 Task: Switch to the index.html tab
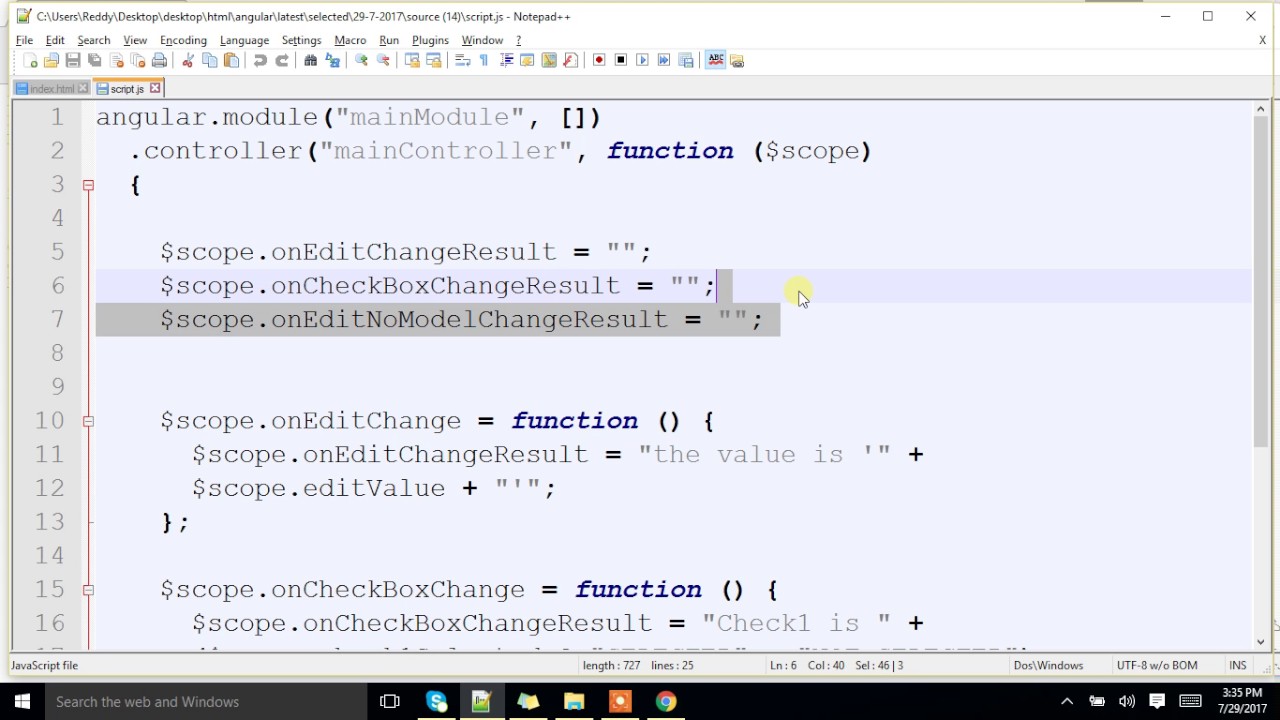[51, 89]
